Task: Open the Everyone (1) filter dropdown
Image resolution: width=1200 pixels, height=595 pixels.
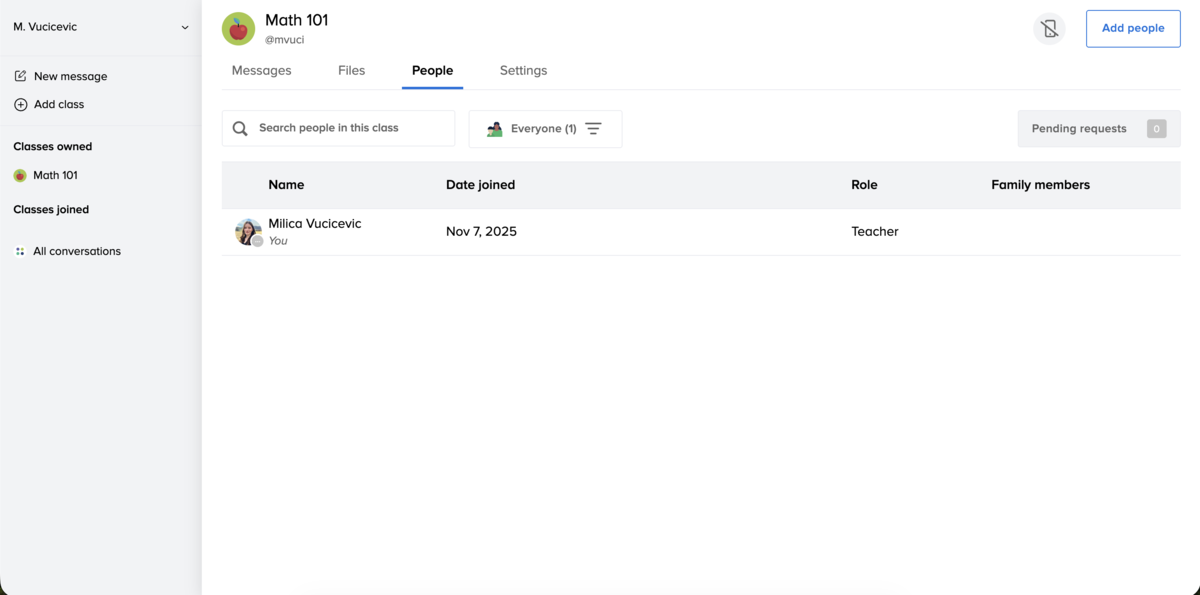Action: coord(544,129)
